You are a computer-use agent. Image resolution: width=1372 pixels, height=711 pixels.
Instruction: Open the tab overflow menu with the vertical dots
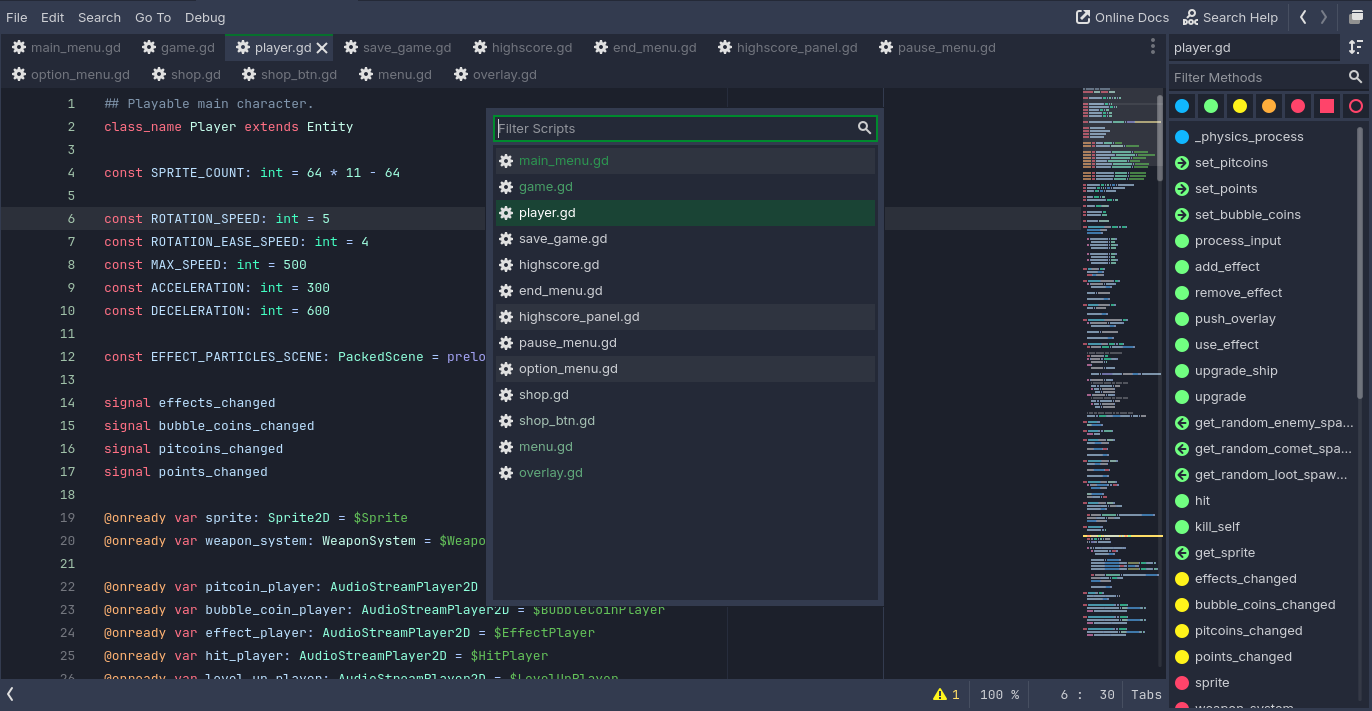(1153, 47)
